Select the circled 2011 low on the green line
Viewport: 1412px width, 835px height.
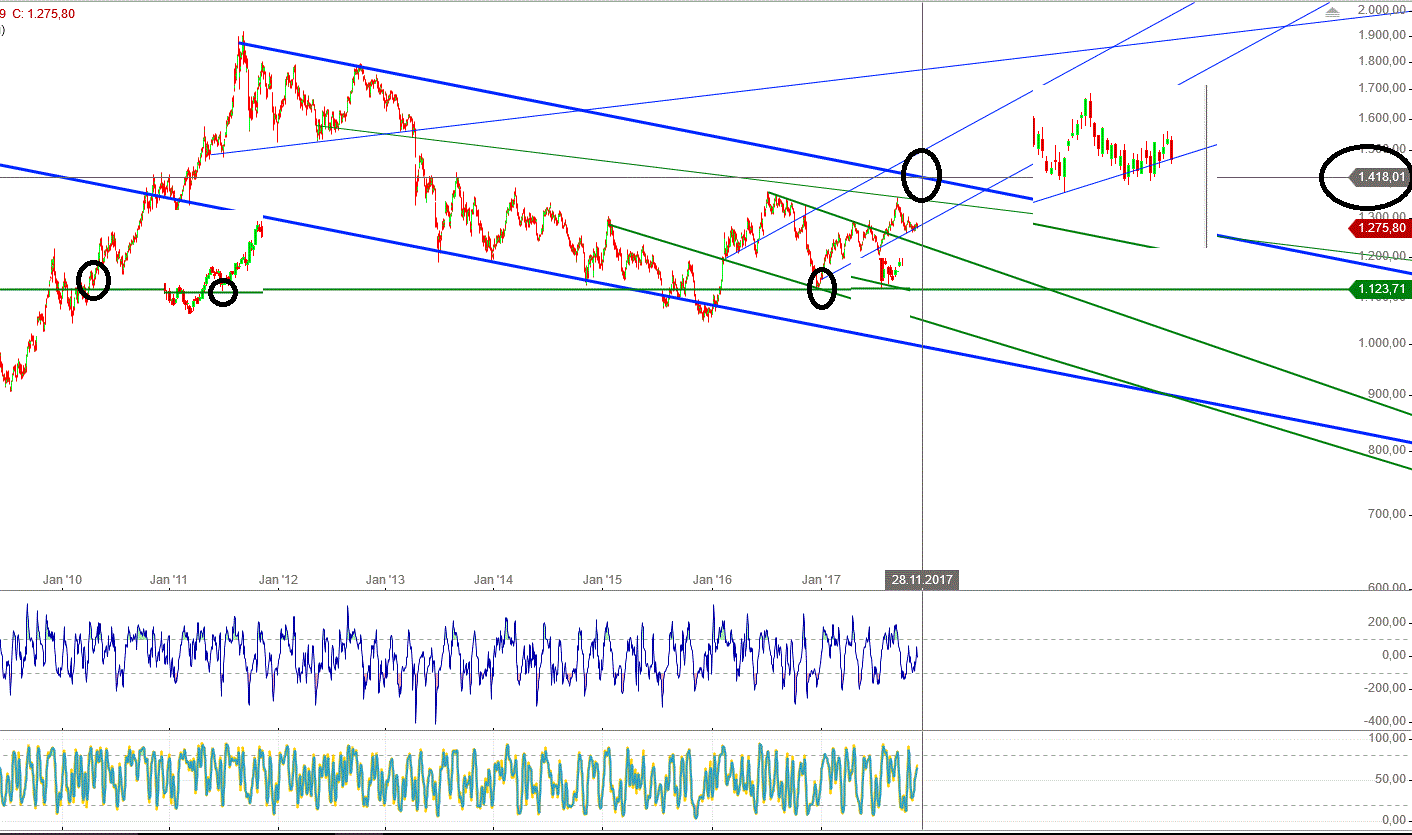(225, 293)
